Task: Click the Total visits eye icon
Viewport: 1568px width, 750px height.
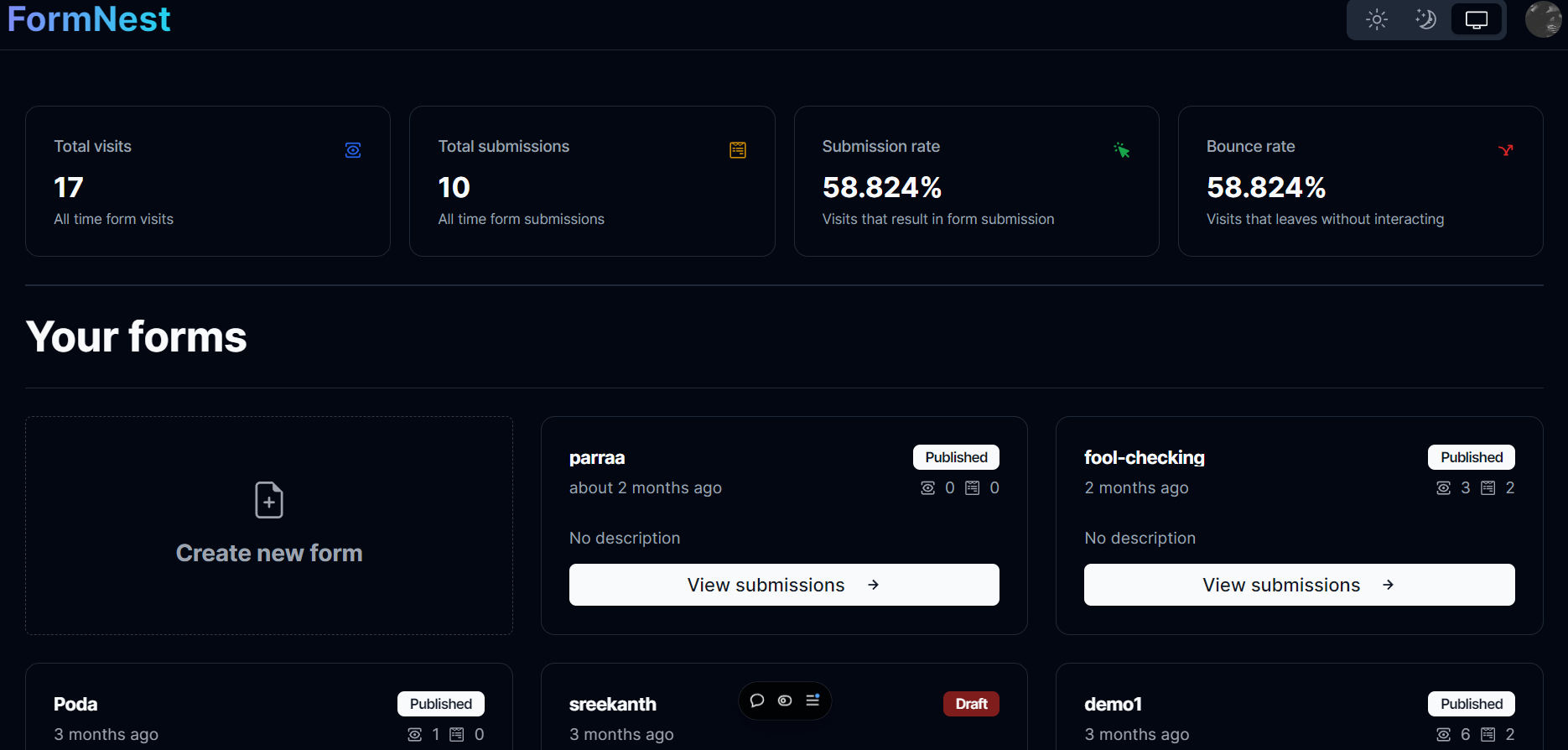Action: [x=353, y=150]
